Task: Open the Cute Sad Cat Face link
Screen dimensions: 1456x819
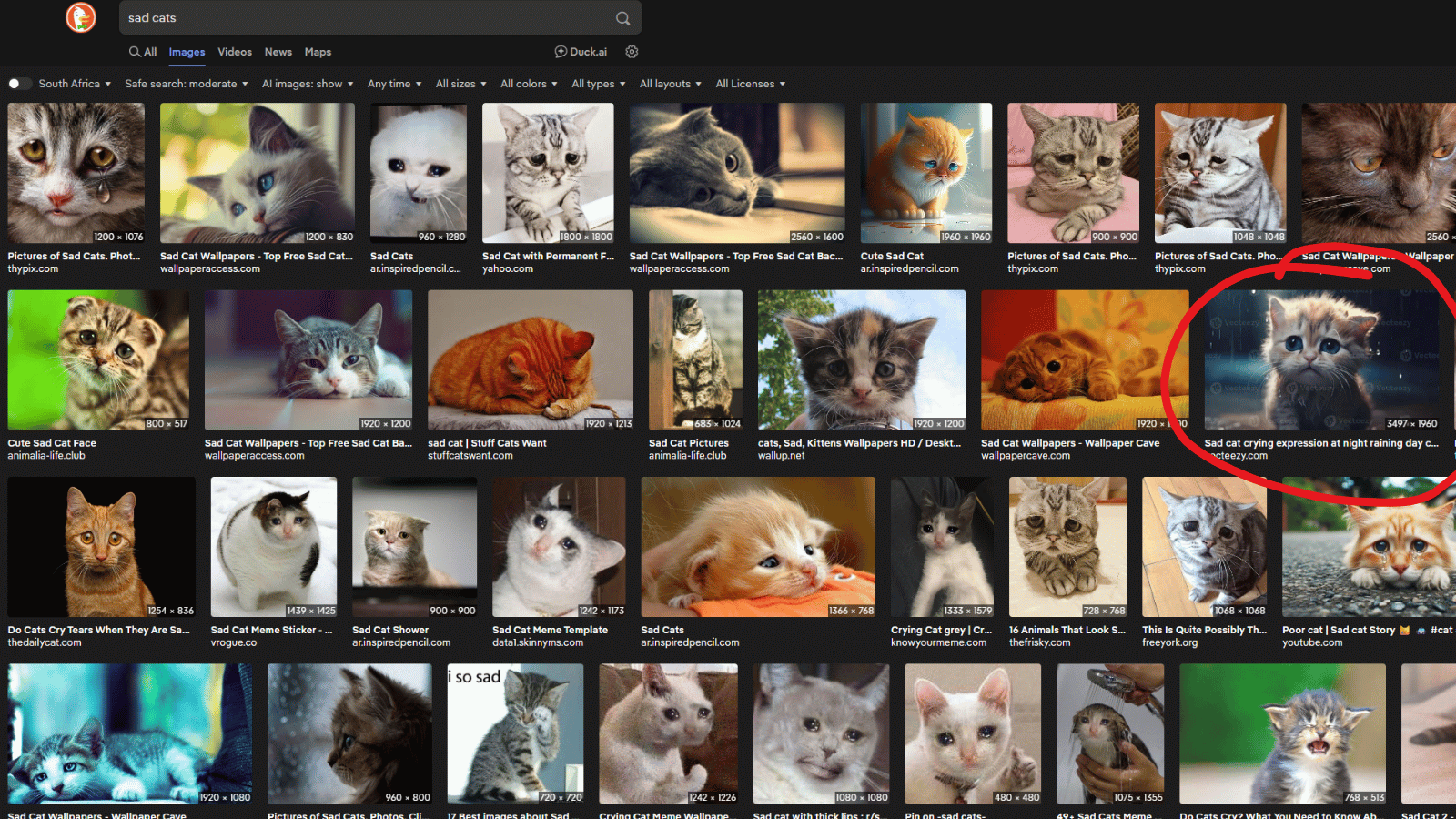Action: [x=52, y=443]
